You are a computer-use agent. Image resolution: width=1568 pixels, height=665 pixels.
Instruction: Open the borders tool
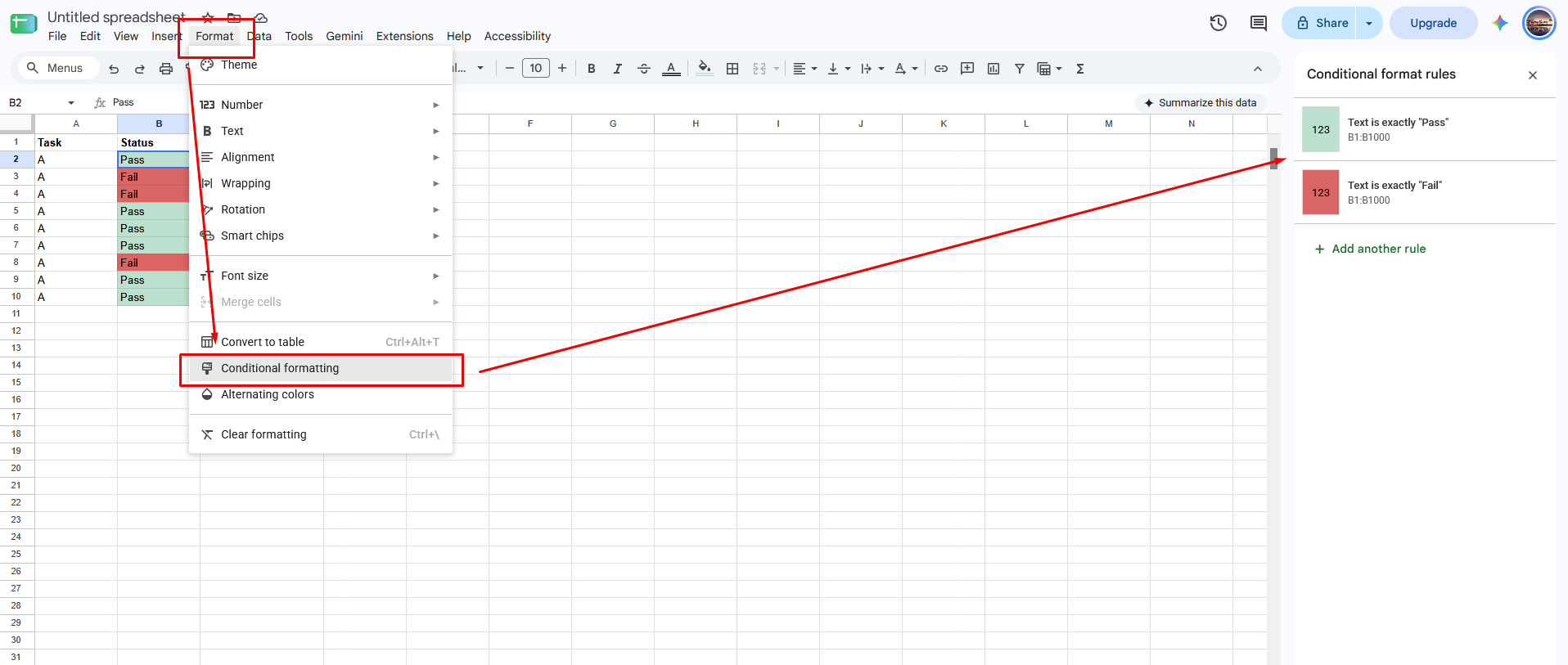pyautogui.click(x=732, y=69)
